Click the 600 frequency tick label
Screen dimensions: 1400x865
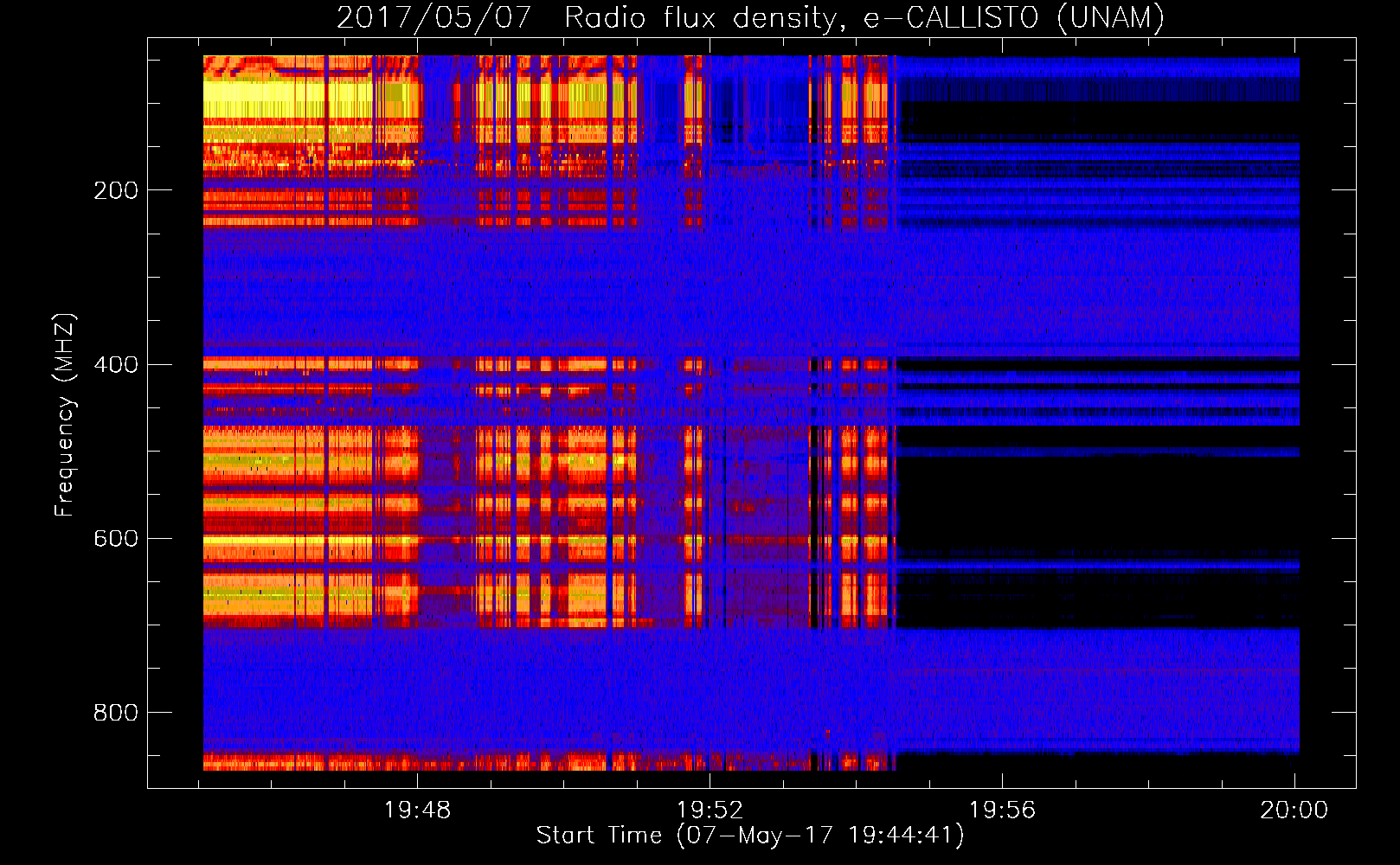point(116,538)
